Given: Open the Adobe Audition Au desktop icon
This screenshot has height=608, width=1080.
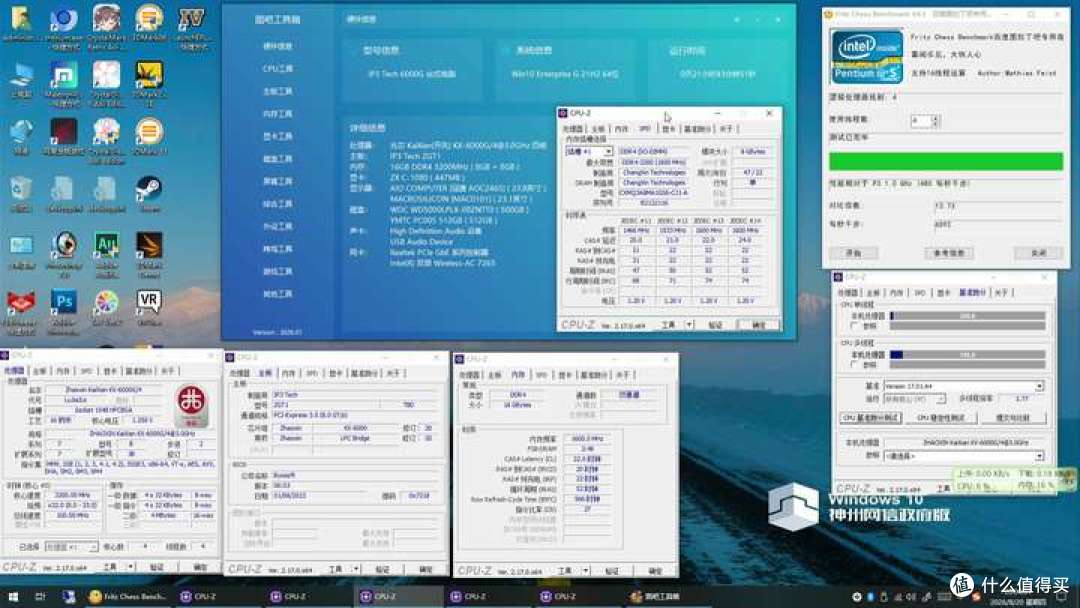Looking at the screenshot, I should [x=107, y=246].
